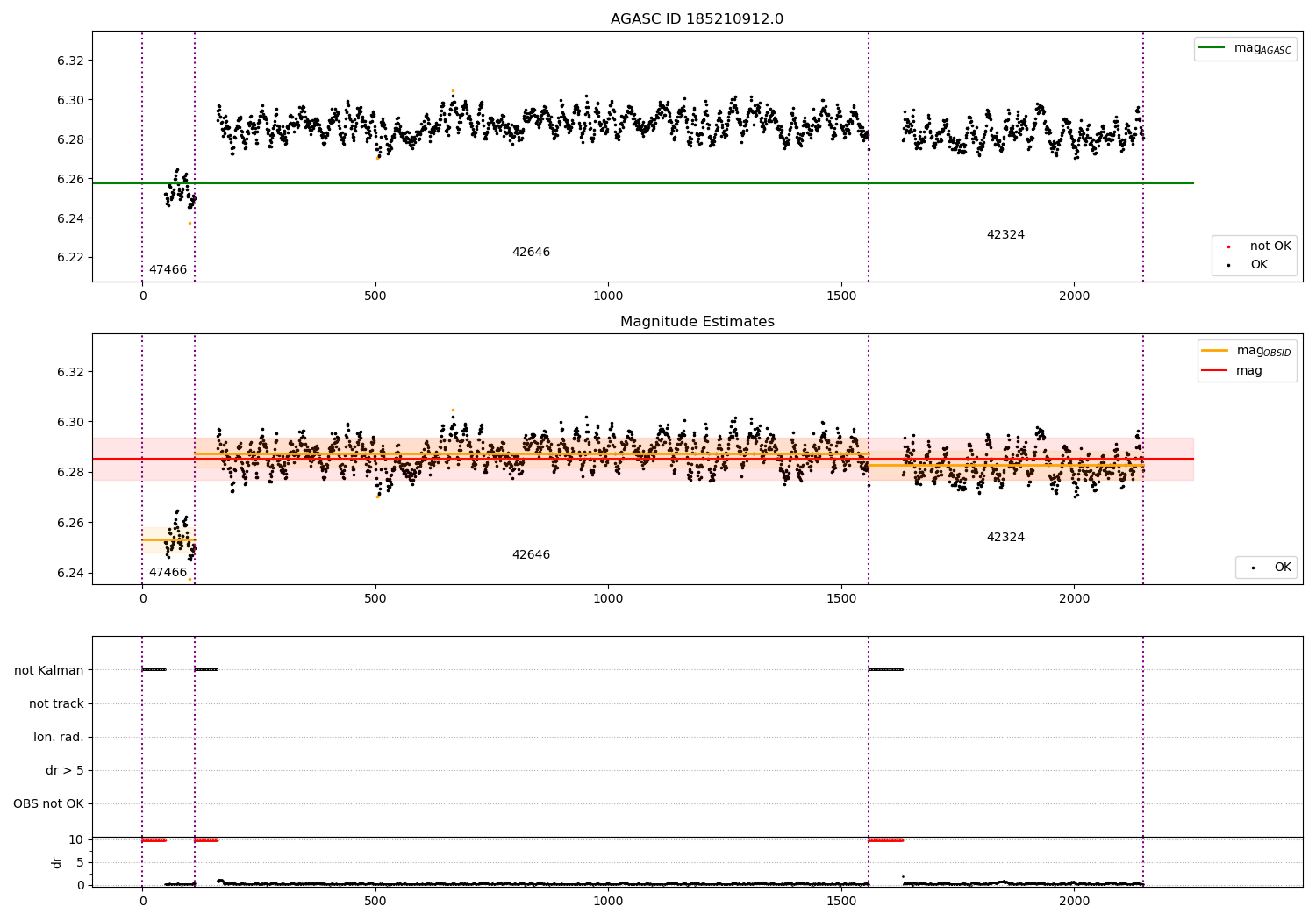This screenshot has width=1316, height=921.
Task: Click the red line sample beside 'mag' legend entry
Action: (x=1215, y=371)
